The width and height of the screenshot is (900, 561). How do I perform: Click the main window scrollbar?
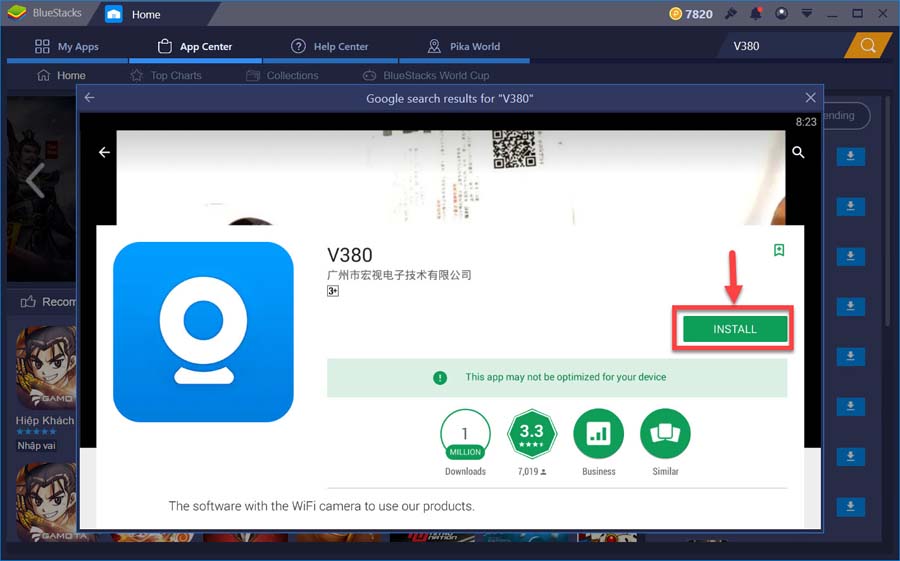coord(889,211)
